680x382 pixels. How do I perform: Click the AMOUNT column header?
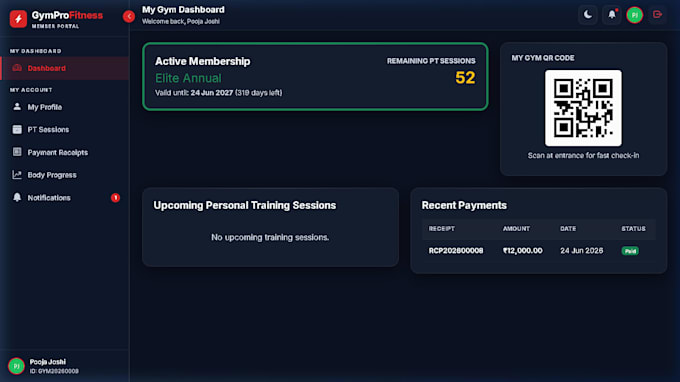pyautogui.click(x=516, y=229)
